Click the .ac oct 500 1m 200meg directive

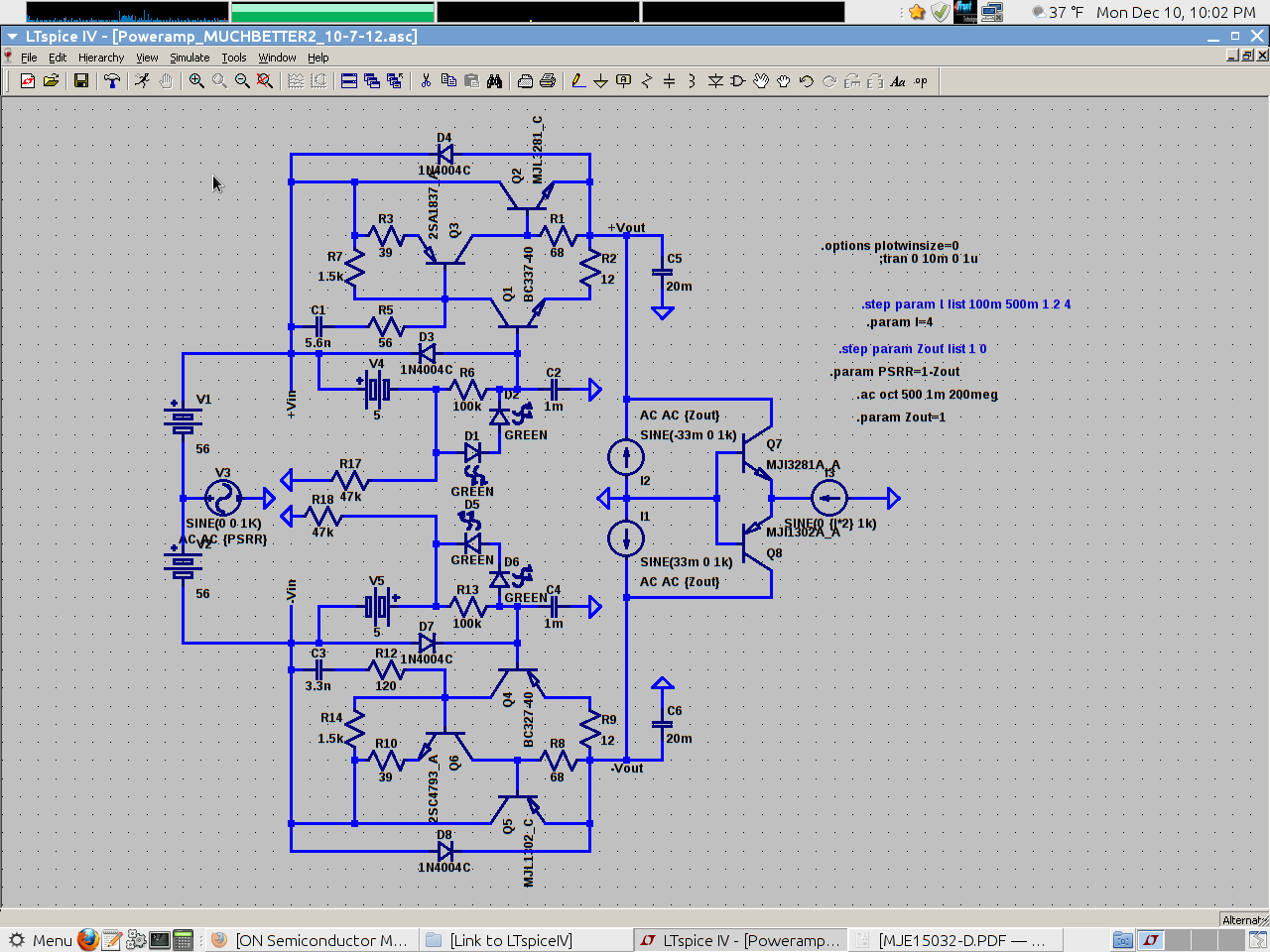[927, 395]
